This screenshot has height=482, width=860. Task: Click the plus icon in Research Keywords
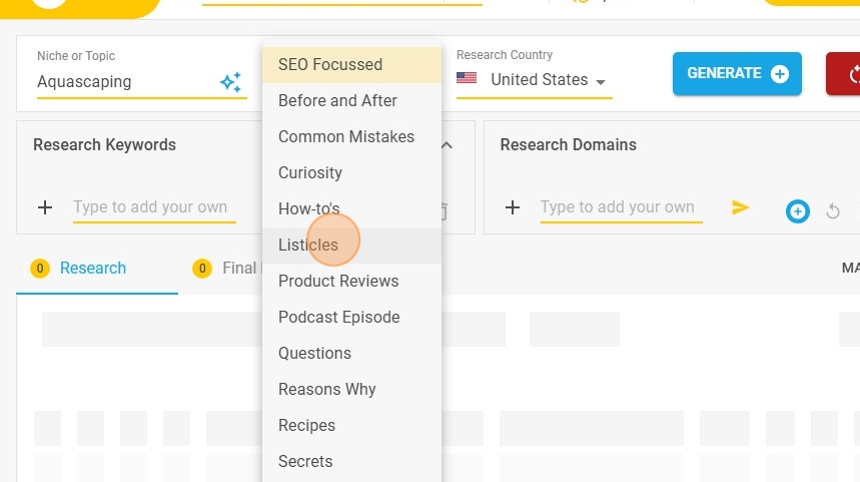coord(45,208)
